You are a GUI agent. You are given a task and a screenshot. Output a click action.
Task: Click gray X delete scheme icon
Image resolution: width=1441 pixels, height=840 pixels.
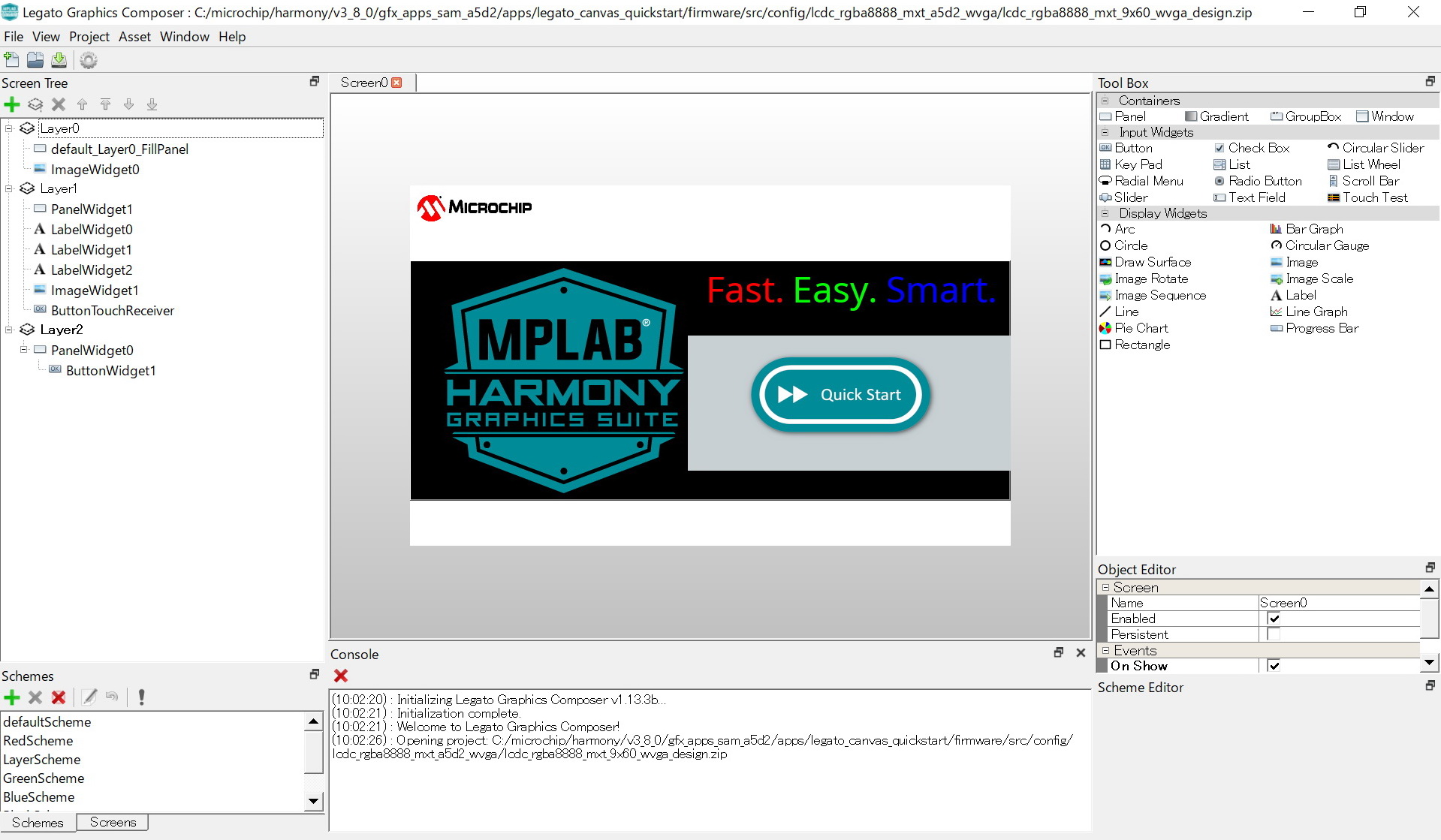point(35,697)
